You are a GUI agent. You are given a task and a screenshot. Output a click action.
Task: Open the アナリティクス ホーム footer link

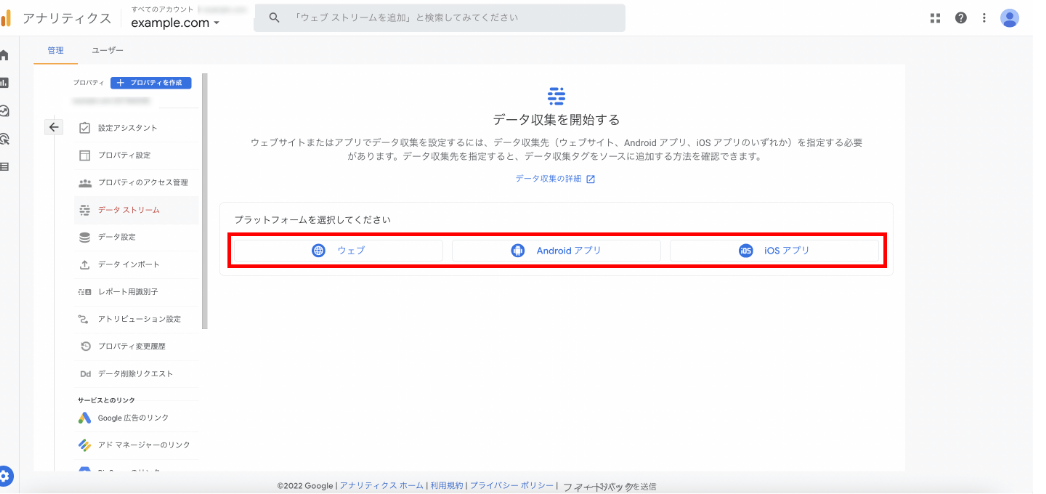click(382, 486)
